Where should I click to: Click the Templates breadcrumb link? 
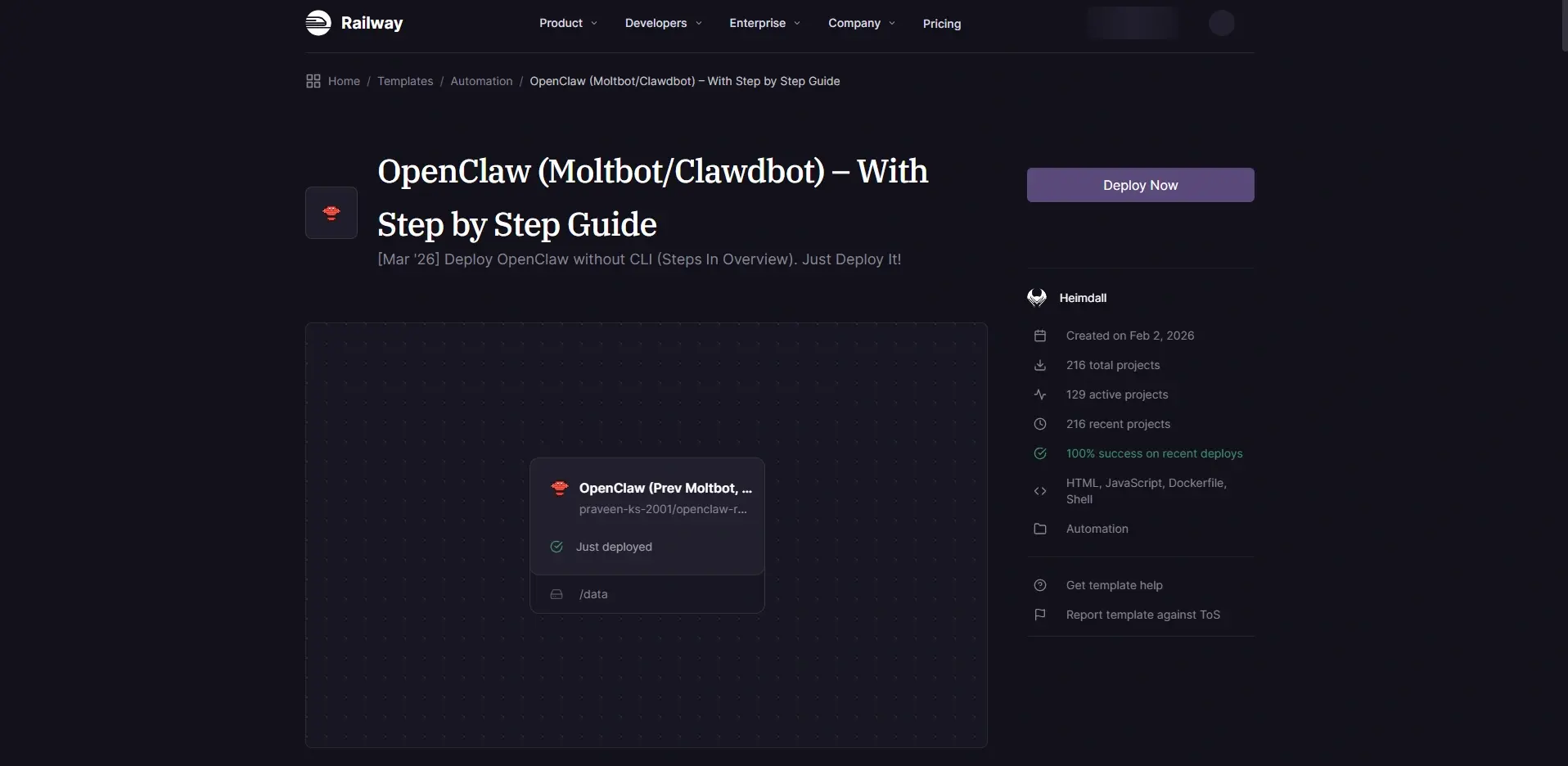click(405, 80)
